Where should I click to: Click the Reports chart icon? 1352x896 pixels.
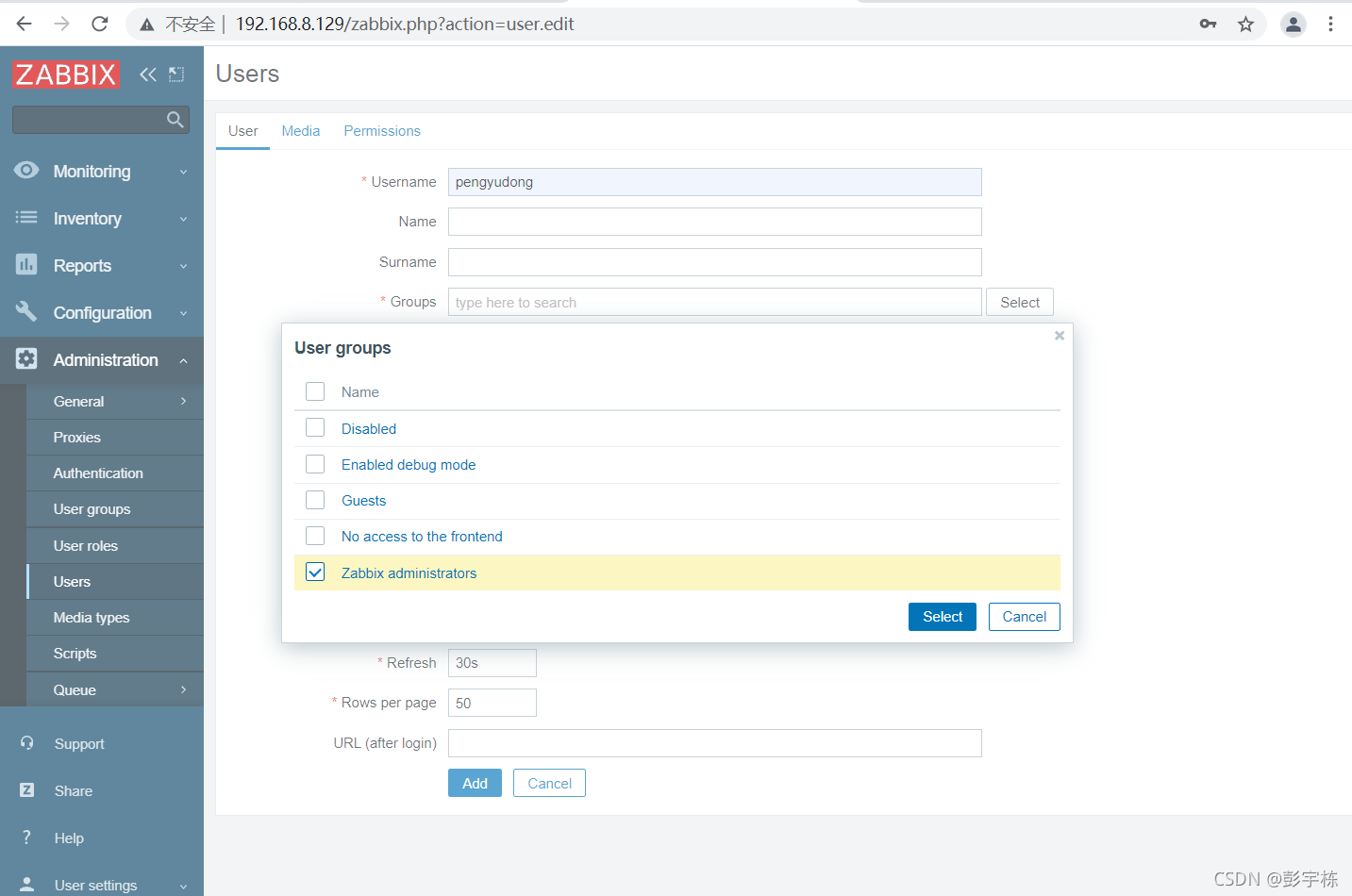(26, 265)
